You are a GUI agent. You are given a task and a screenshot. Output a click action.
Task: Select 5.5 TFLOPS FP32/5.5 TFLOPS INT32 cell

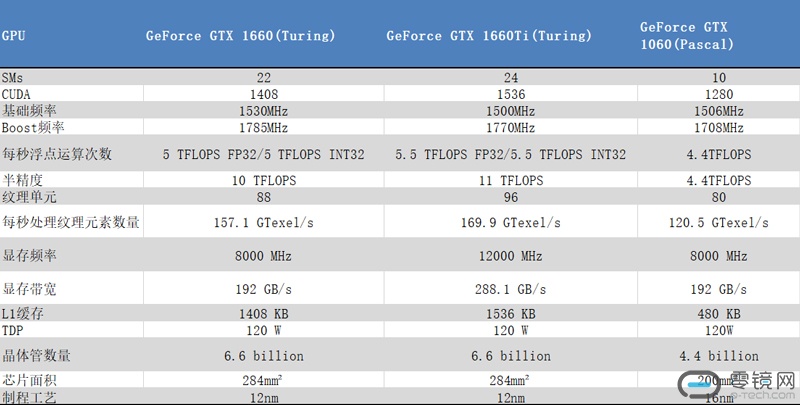point(511,155)
